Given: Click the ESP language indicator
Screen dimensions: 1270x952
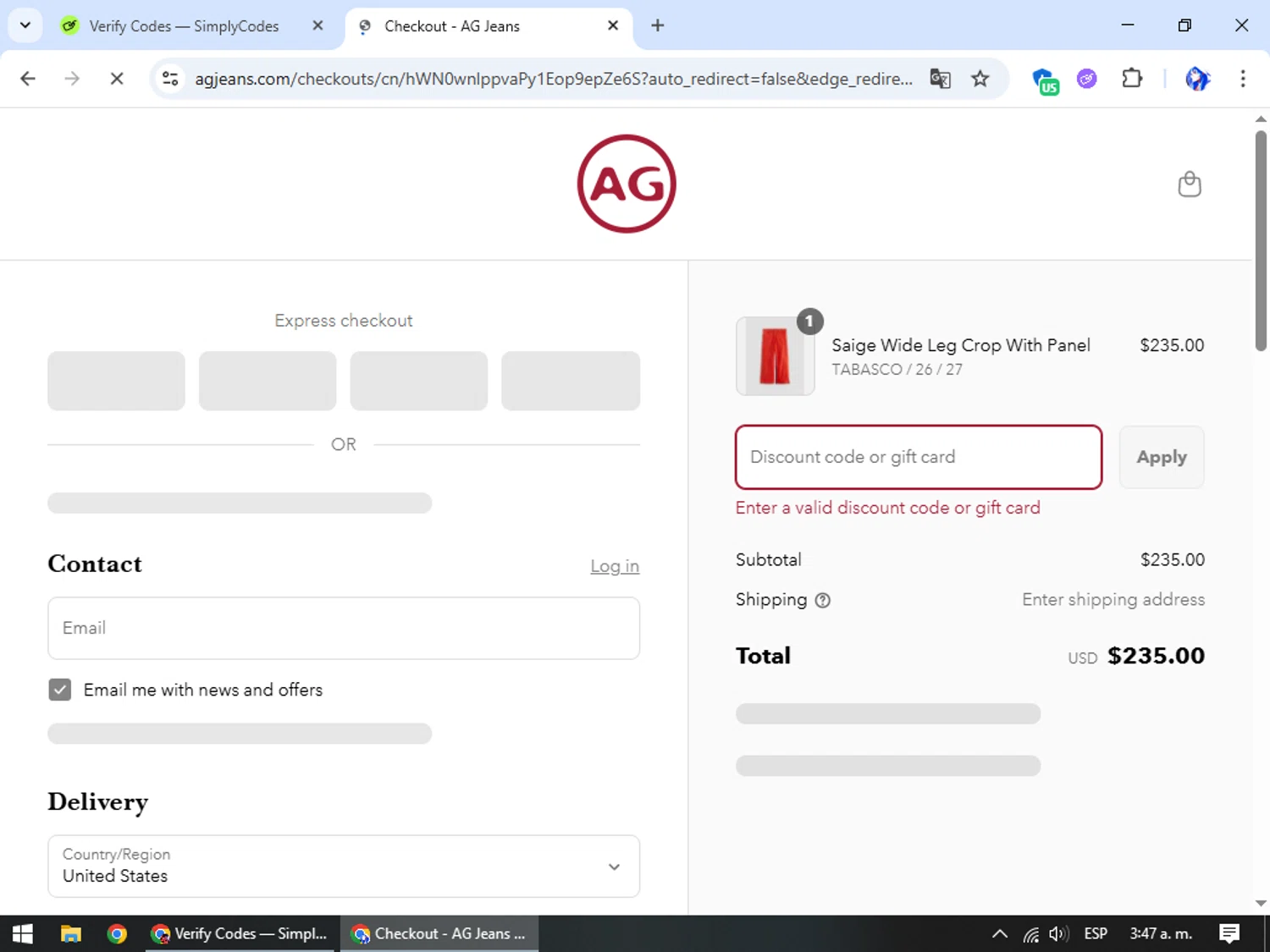Looking at the screenshot, I should click(x=1096, y=933).
